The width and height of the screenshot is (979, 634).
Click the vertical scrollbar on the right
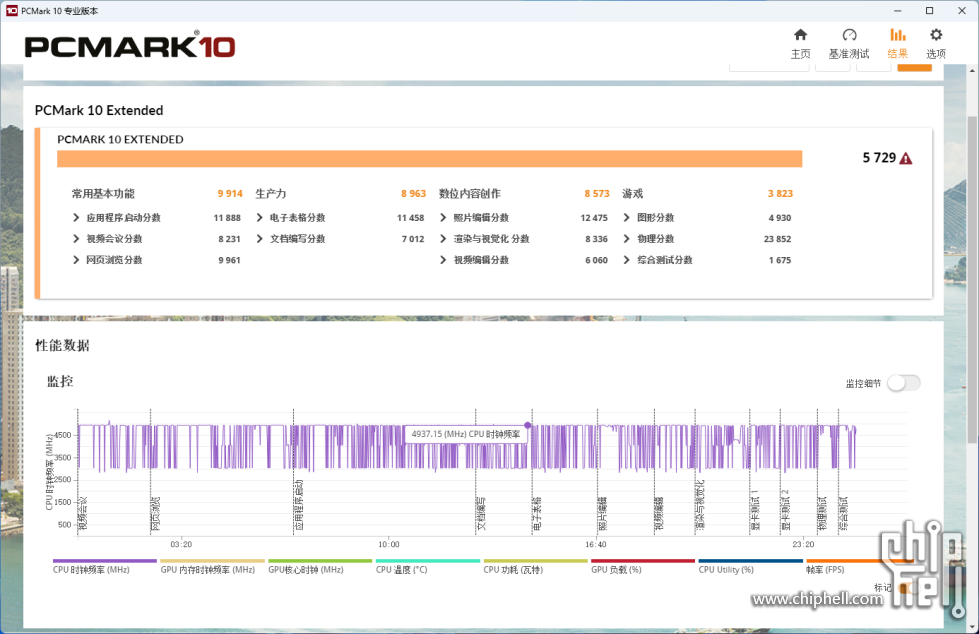tap(971, 250)
